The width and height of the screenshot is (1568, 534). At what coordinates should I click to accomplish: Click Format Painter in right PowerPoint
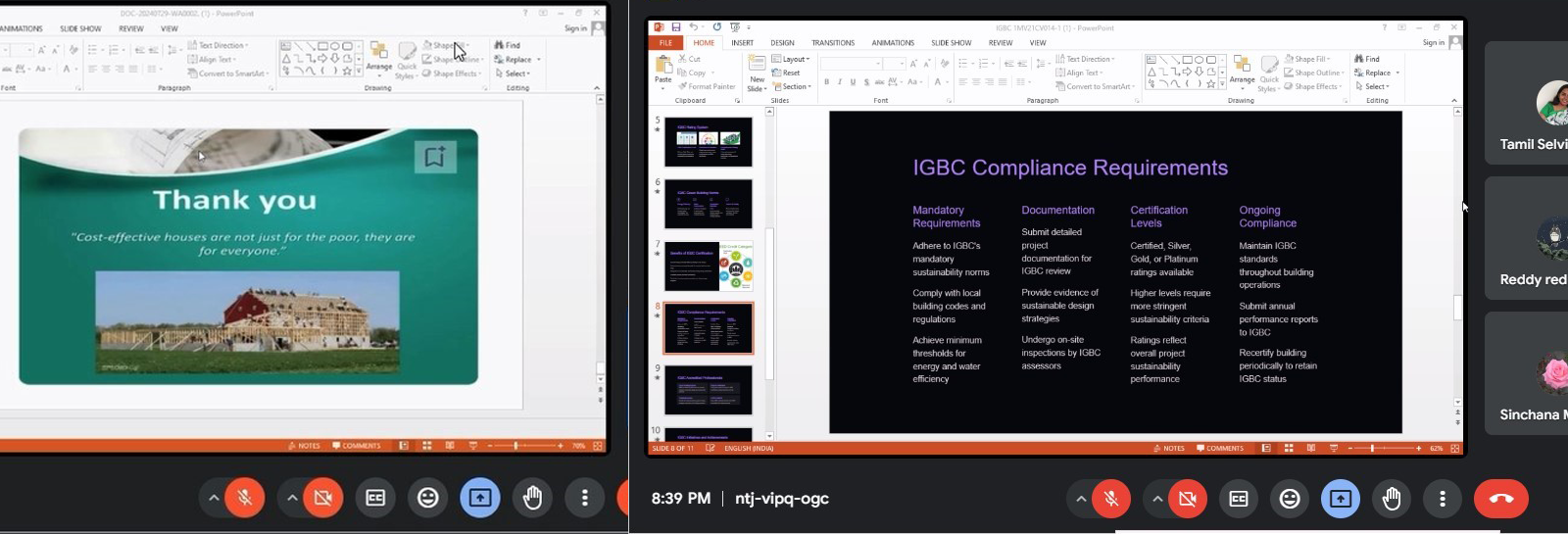coord(708,86)
